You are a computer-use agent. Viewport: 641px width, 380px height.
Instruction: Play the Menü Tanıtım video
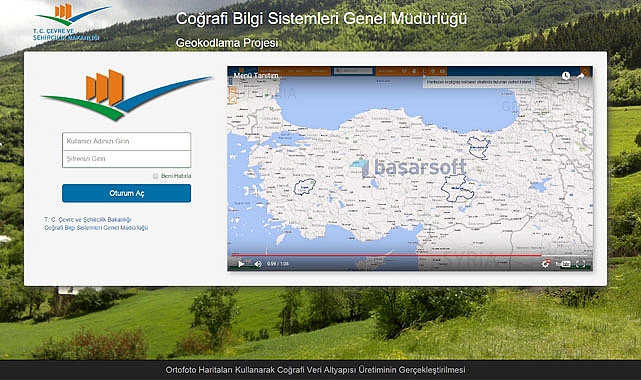(x=241, y=264)
